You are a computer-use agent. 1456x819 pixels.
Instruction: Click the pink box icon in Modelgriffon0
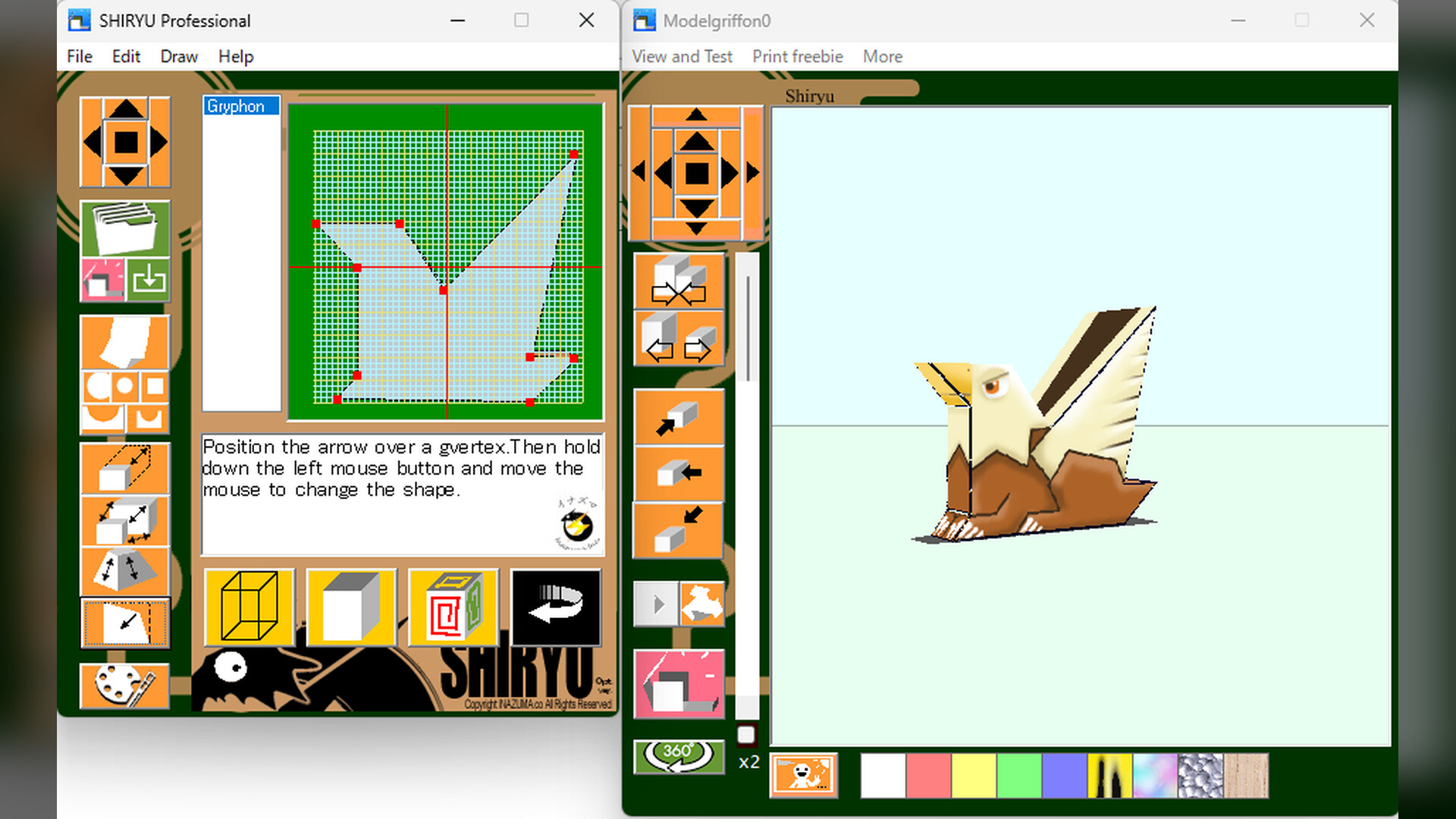679,684
